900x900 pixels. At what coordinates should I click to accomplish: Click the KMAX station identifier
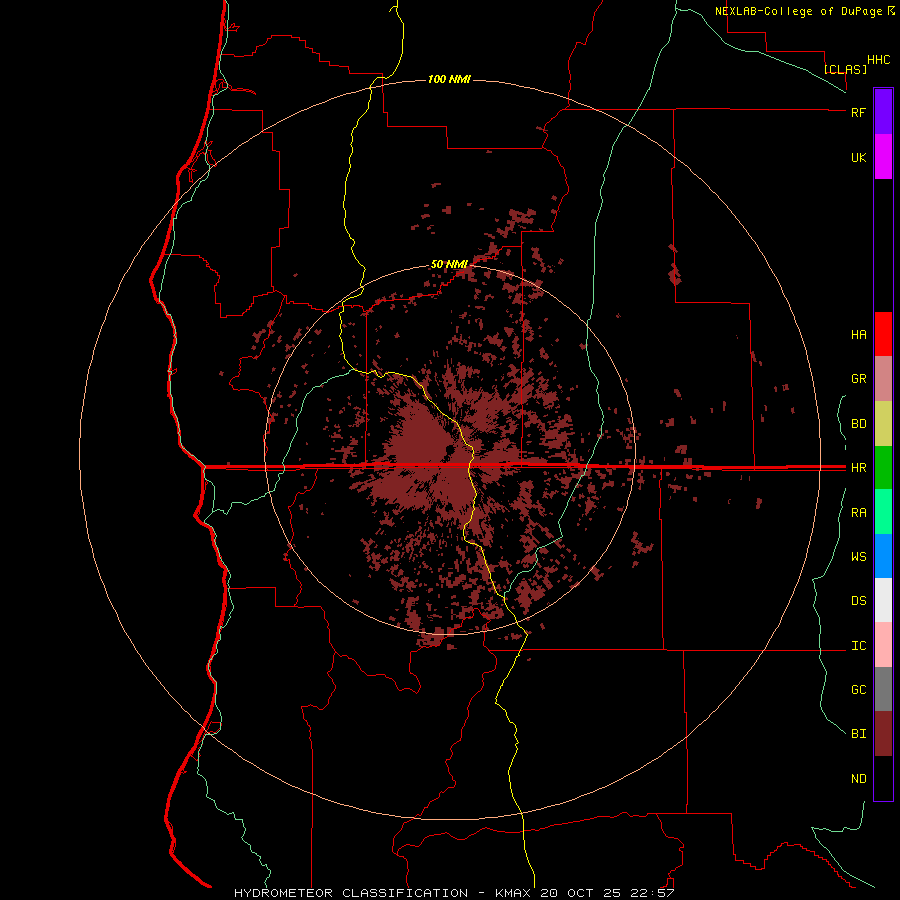coord(513,893)
